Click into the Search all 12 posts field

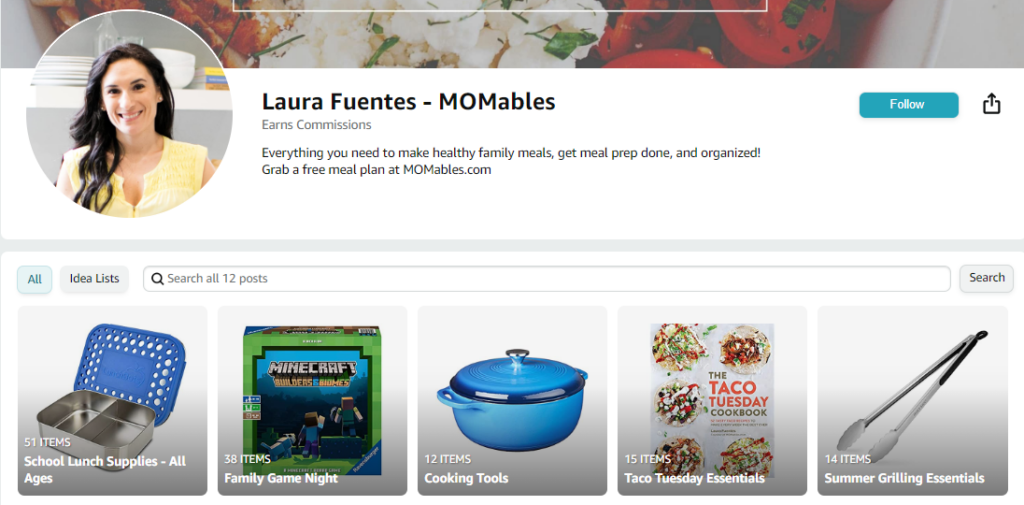(x=547, y=279)
